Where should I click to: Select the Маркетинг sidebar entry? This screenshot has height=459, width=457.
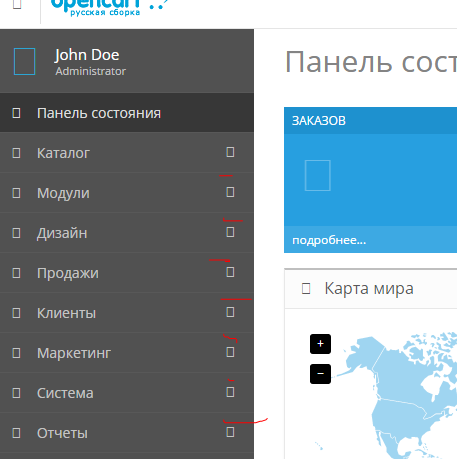click(x=127, y=353)
